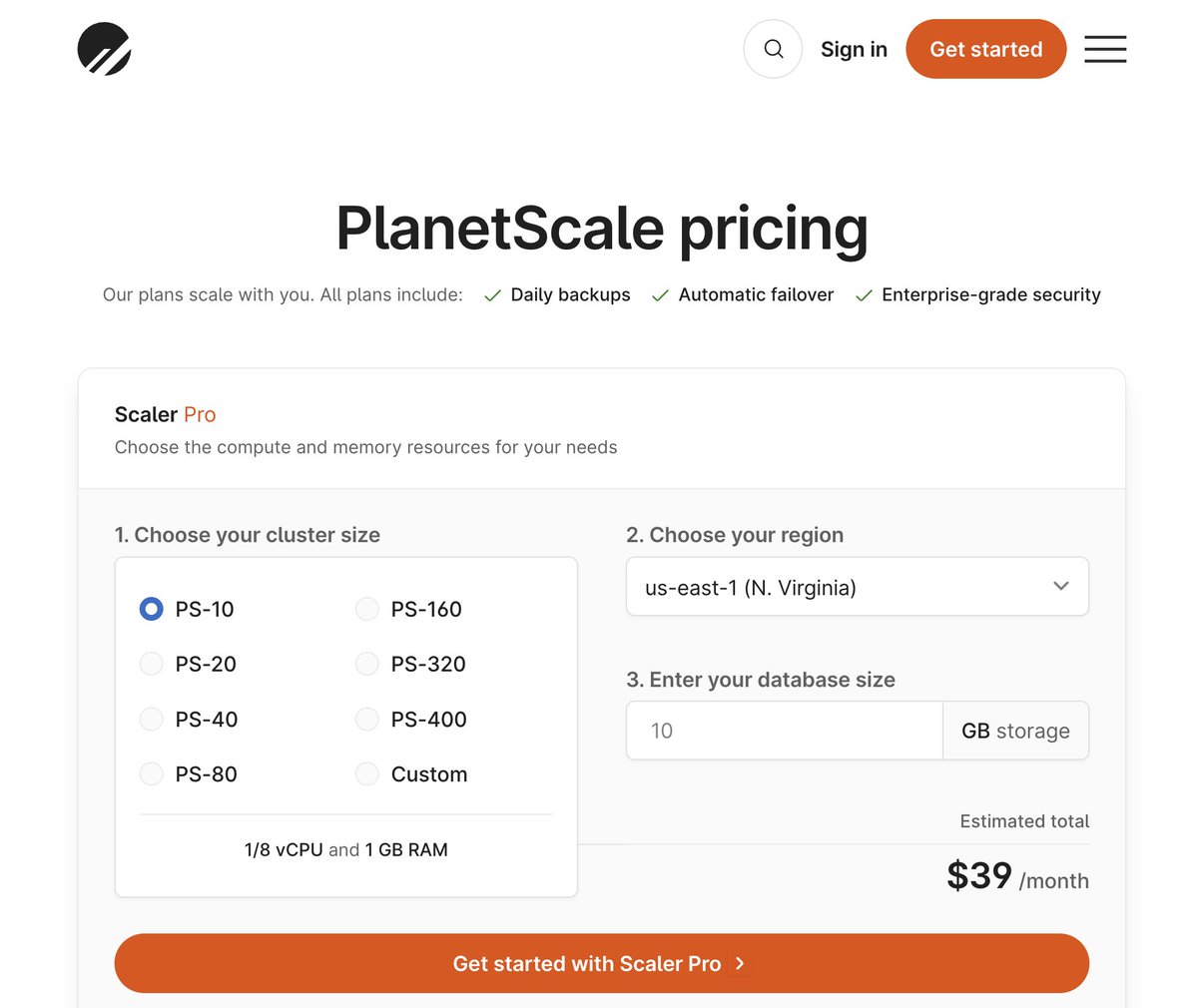
Task: Open search with the magnifier icon
Action: coord(773,49)
